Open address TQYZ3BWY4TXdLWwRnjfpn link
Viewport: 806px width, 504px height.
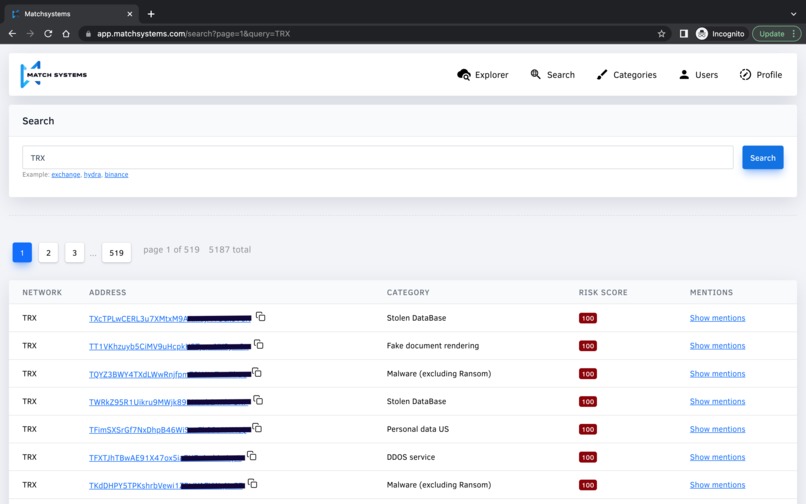point(170,374)
